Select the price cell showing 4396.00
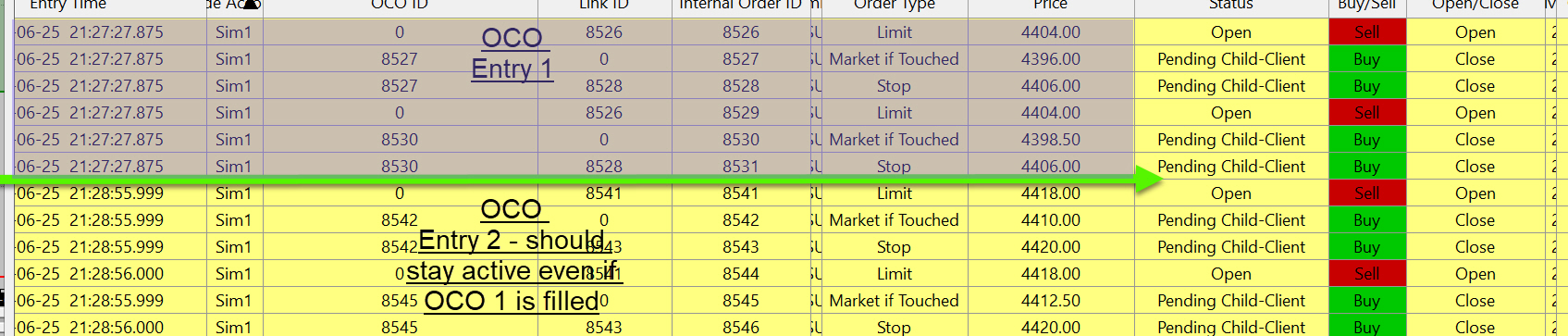The height and width of the screenshot is (336, 1568). (1051, 59)
